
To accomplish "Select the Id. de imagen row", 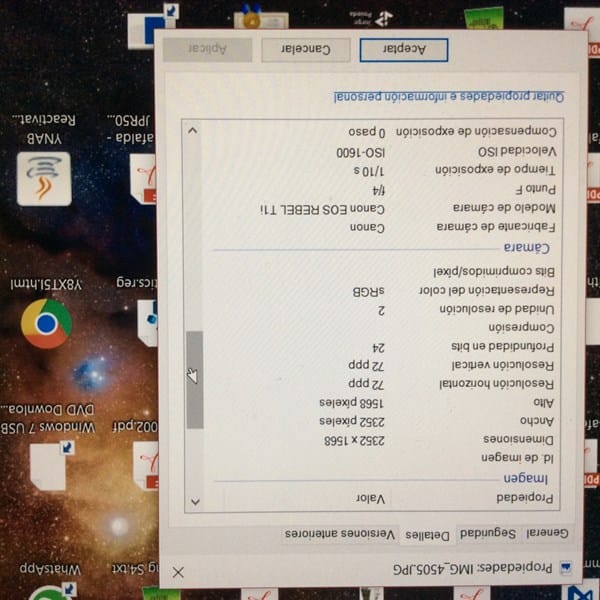I will [517, 458].
